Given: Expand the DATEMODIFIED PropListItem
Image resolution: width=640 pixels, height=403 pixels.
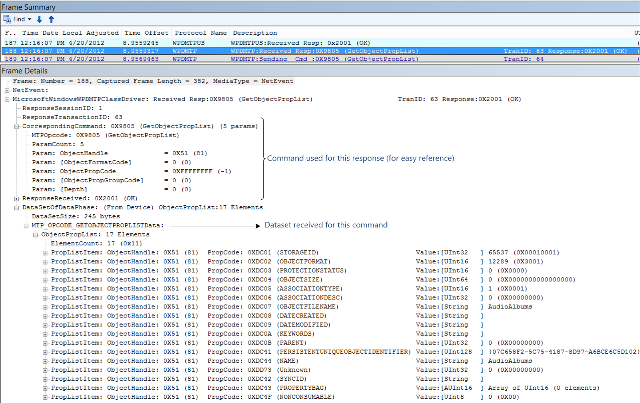Looking at the screenshot, I should click(45, 325).
